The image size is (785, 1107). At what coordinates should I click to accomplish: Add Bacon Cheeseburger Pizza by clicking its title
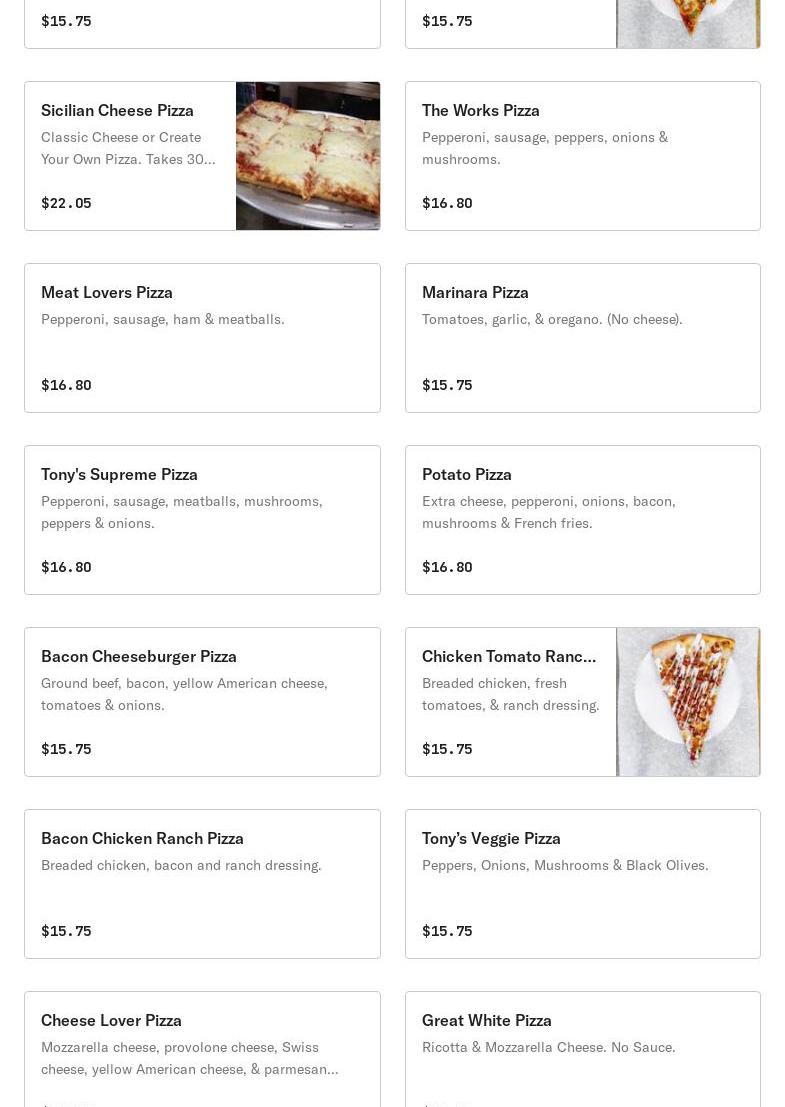[x=139, y=656]
